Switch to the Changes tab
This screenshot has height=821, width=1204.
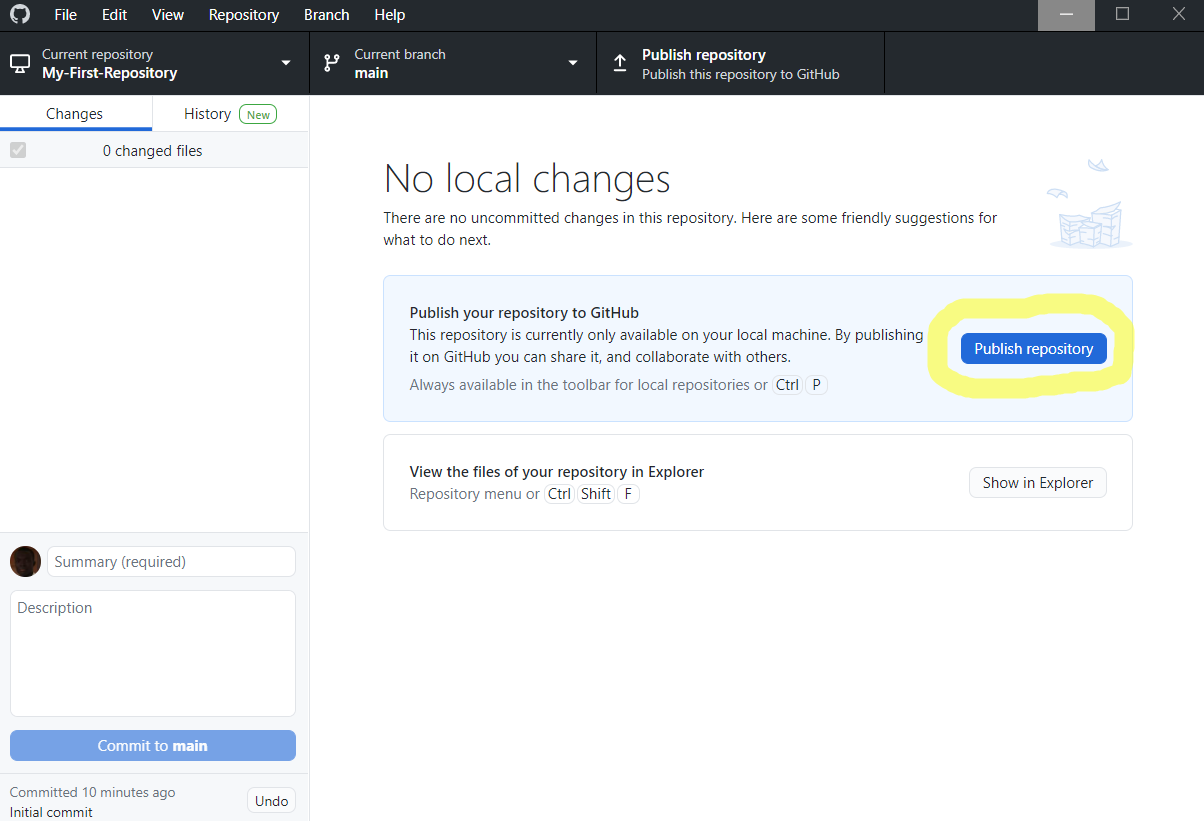pos(75,113)
